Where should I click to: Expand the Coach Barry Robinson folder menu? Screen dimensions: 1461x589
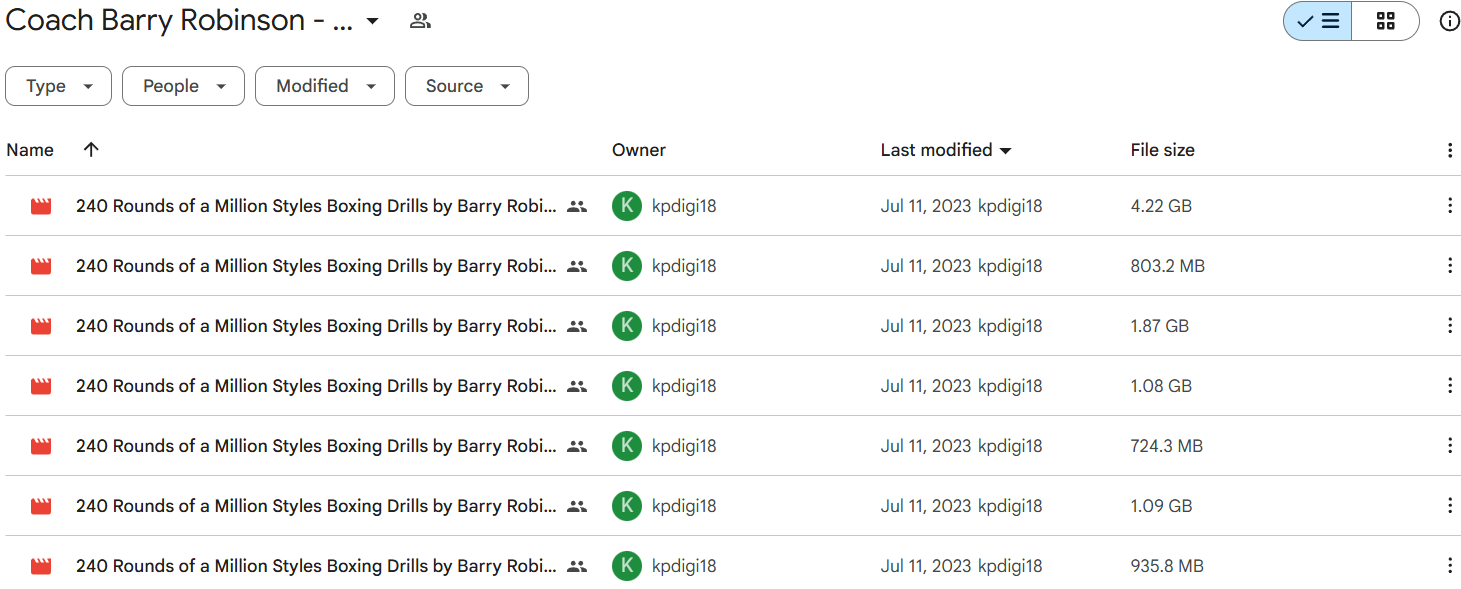point(372,21)
